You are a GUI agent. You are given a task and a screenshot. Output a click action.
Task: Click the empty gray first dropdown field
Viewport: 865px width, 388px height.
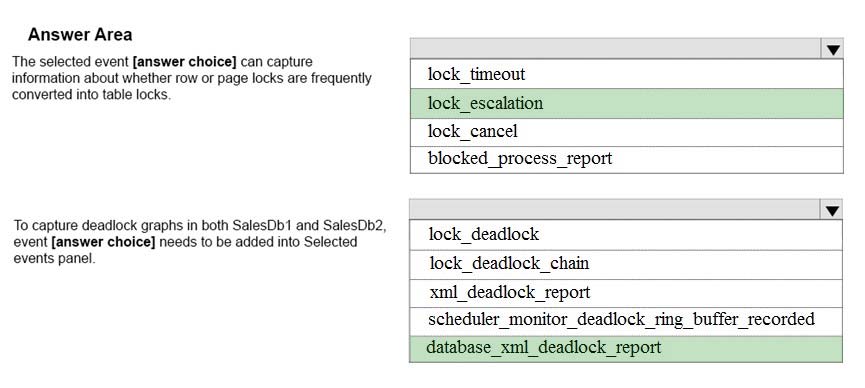616,49
